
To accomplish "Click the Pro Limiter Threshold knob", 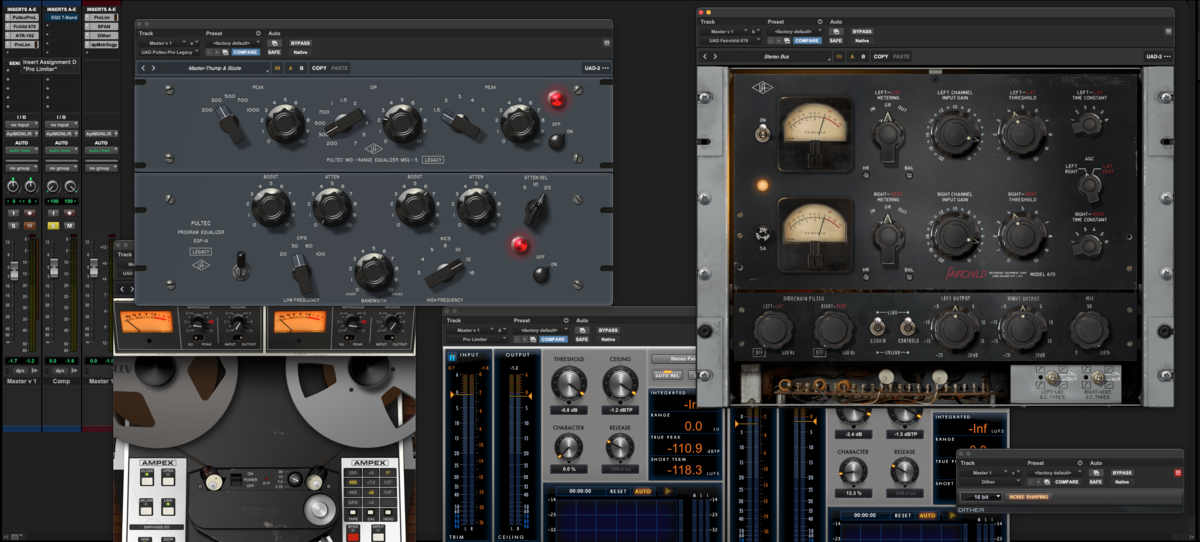I will tap(568, 382).
